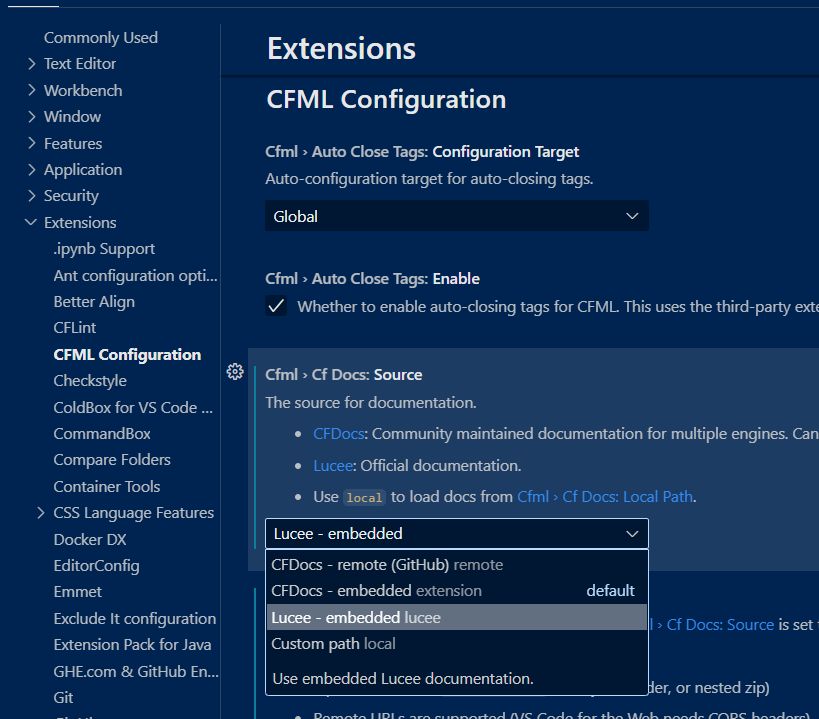
Task: Click 'Use embedded Lucee documentation.' description
Action: (x=403, y=679)
